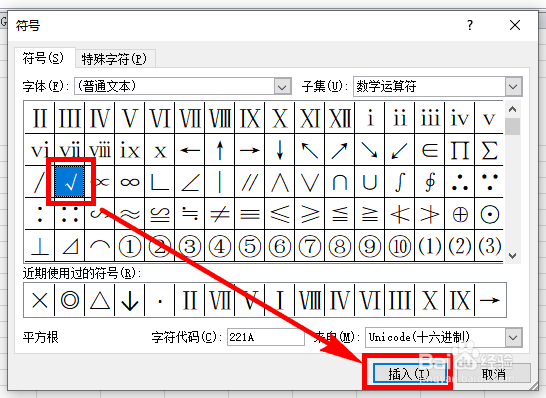Select the integral ∫ symbol
This screenshot has height=398, width=546.
click(x=400, y=181)
